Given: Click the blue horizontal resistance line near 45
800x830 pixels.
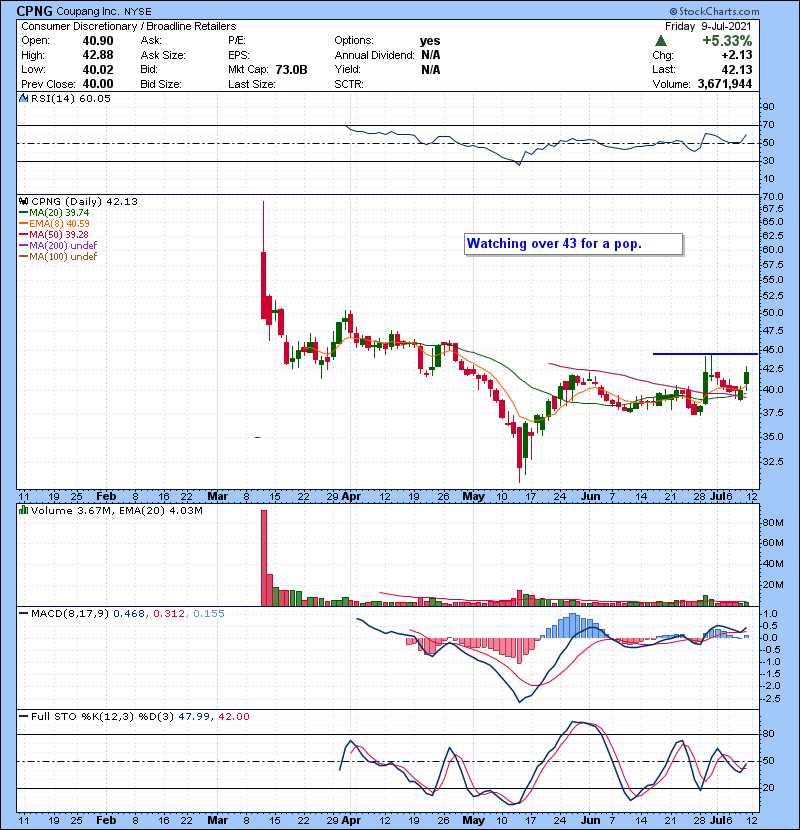Looking at the screenshot, I should pyautogui.click(x=705, y=354).
